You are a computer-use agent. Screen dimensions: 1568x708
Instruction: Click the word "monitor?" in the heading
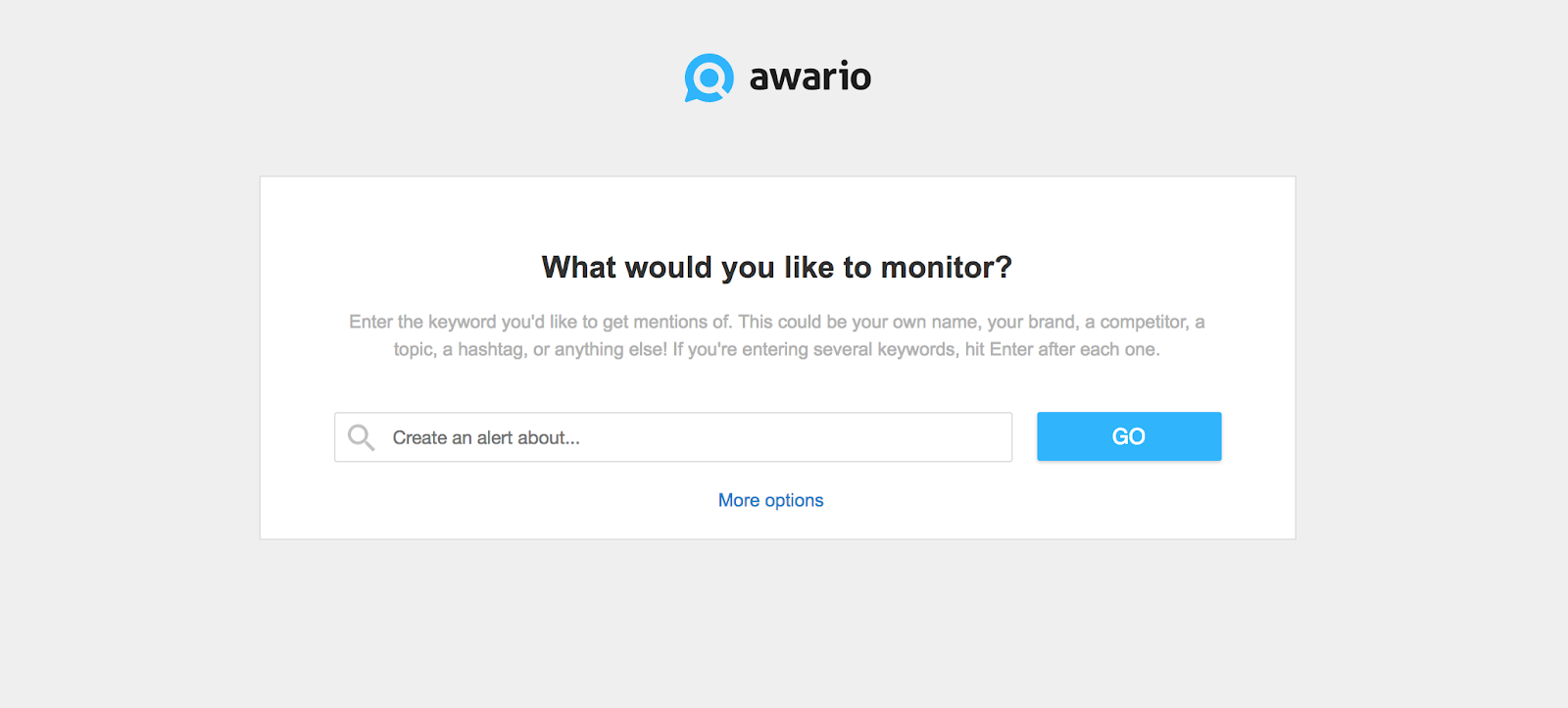click(x=946, y=268)
